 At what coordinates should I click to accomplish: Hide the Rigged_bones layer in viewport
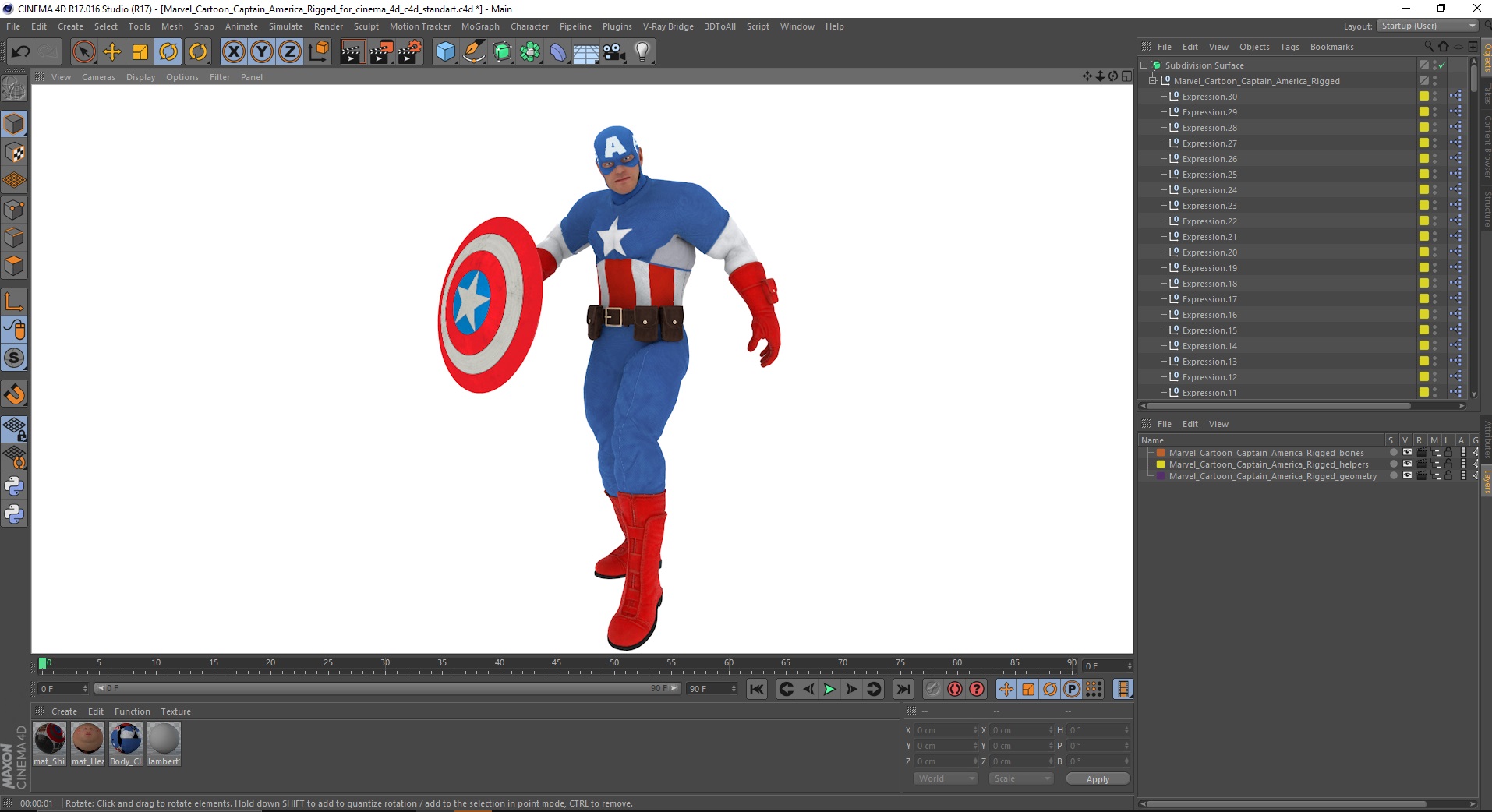(1407, 453)
